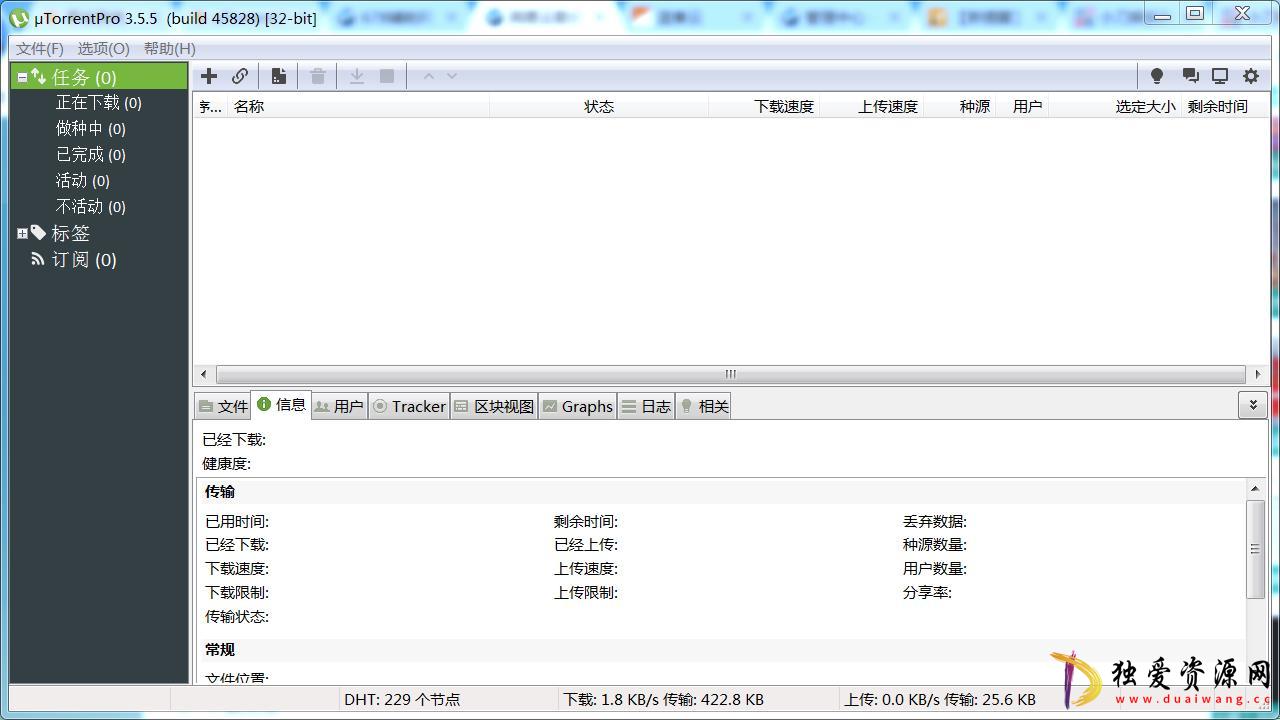Click torrent list scrollbar right arrow
1280x720 pixels.
[1258, 374]
